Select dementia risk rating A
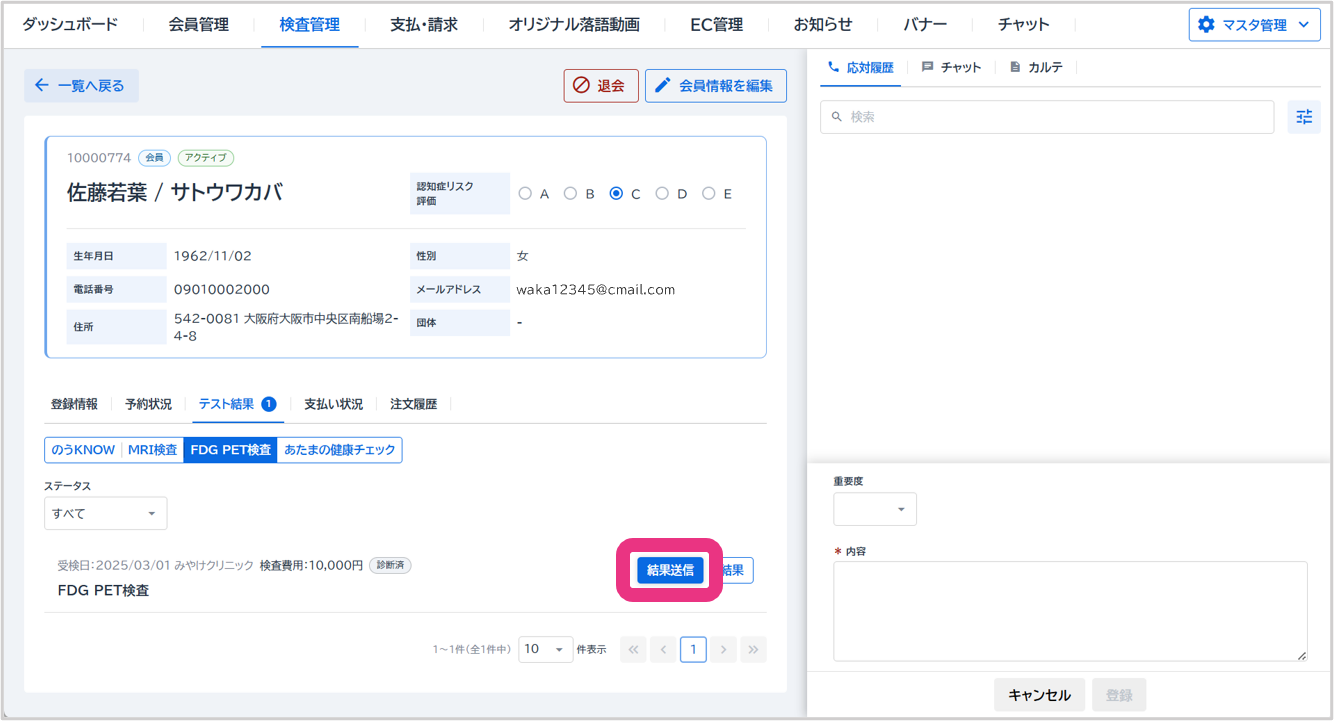1334x721 pixels. (526, 194)
